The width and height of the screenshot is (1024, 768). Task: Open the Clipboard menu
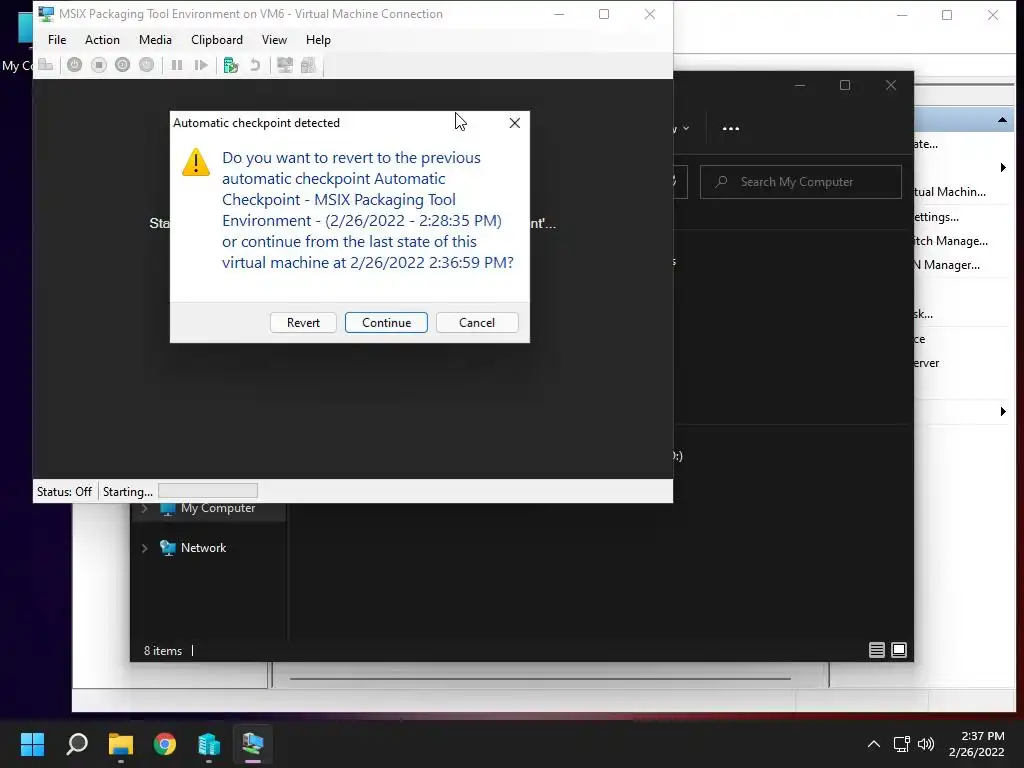[217, 40]
